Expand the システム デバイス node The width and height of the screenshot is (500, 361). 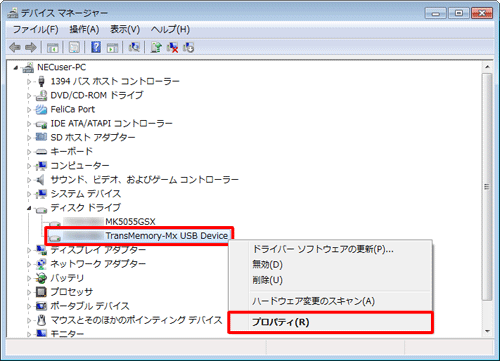[29, 194]
